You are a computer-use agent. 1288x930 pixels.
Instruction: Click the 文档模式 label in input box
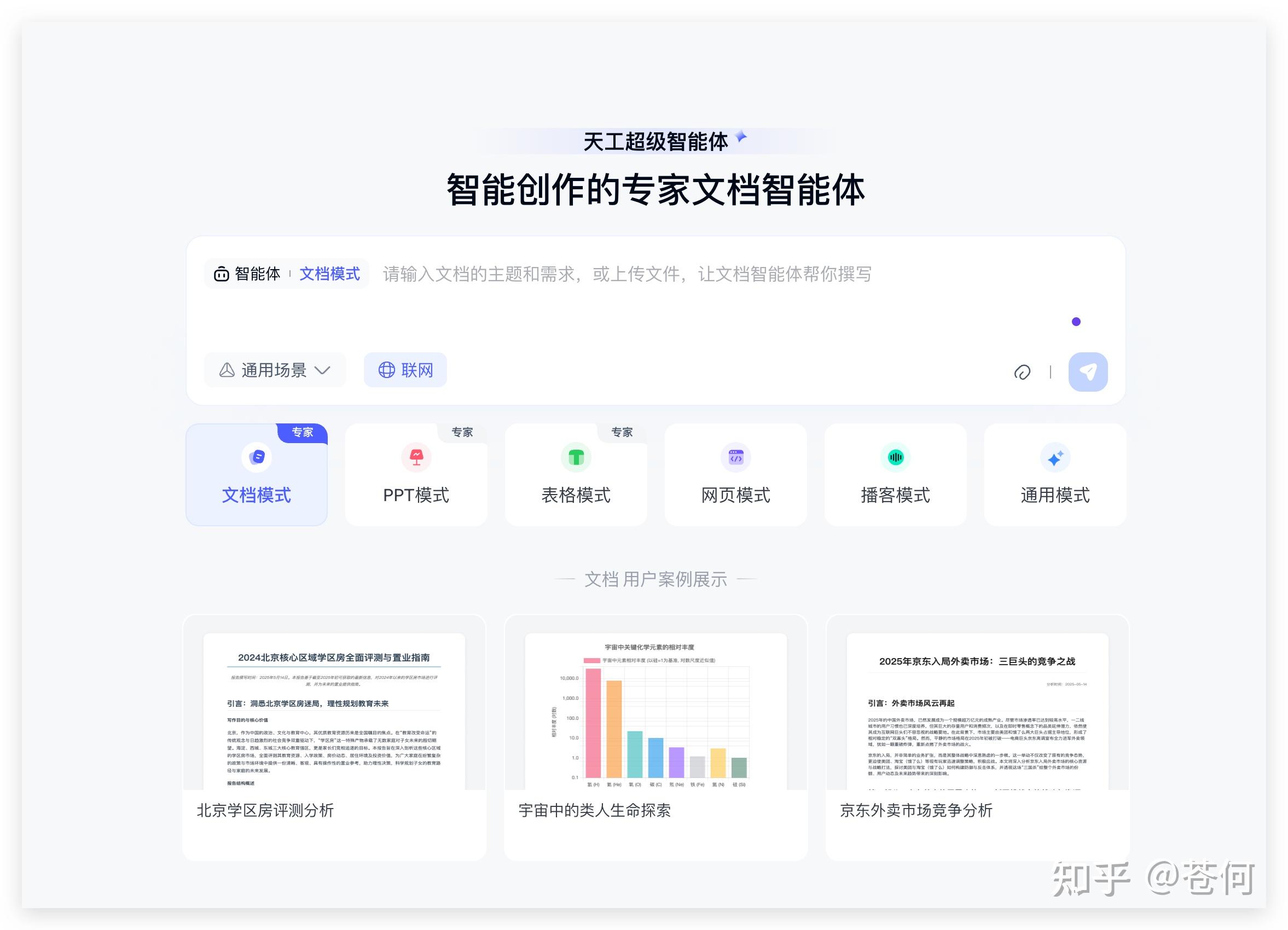[329, 274]
